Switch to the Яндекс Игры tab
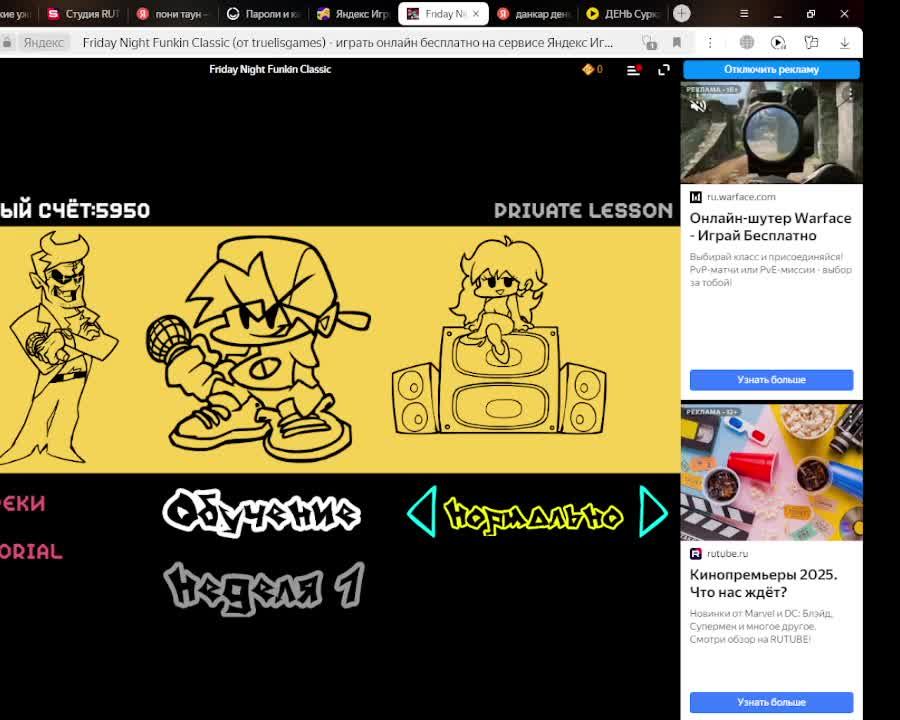Viewport: 900px width, 720px height. [354, 14]
